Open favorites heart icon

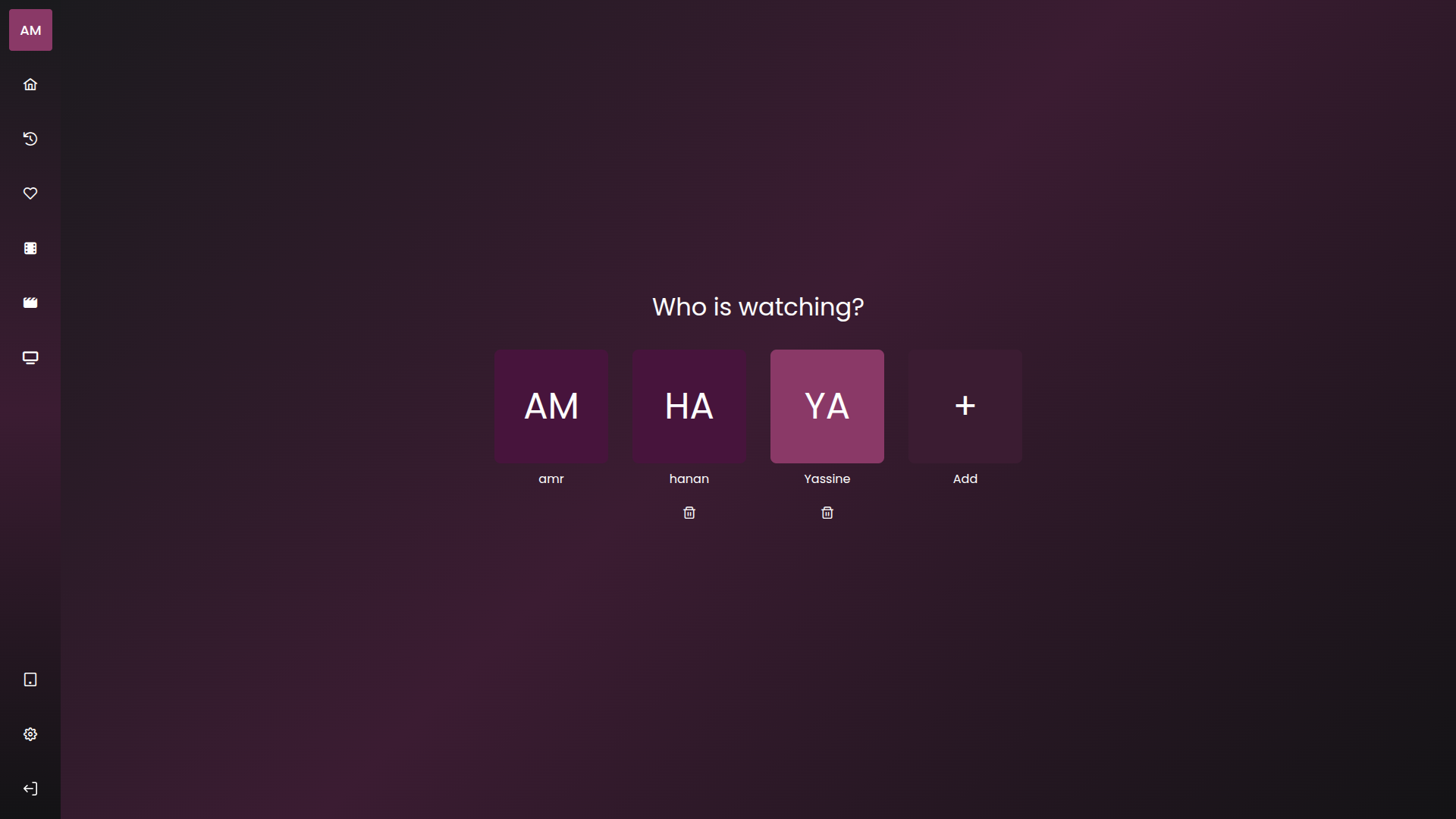coord(30,193)
